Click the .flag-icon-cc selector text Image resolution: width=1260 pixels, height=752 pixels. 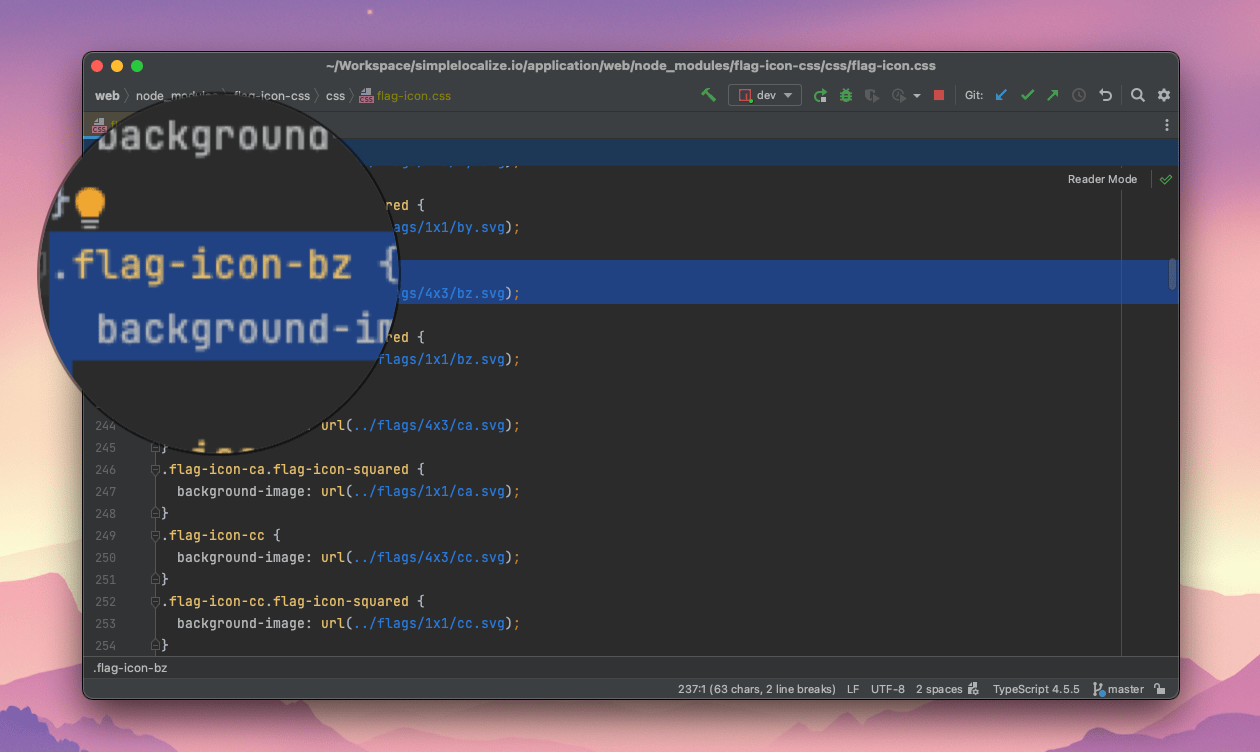[x=214, y=535]
